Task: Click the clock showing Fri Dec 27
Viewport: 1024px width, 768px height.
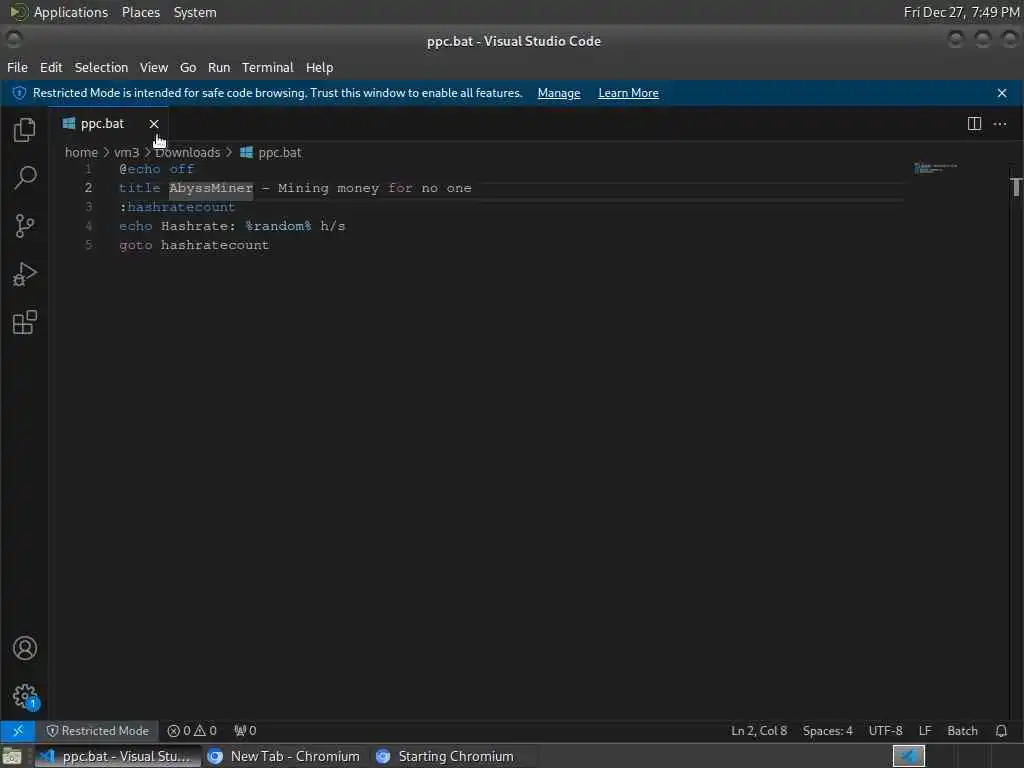Action: click(x=961, y=12)
